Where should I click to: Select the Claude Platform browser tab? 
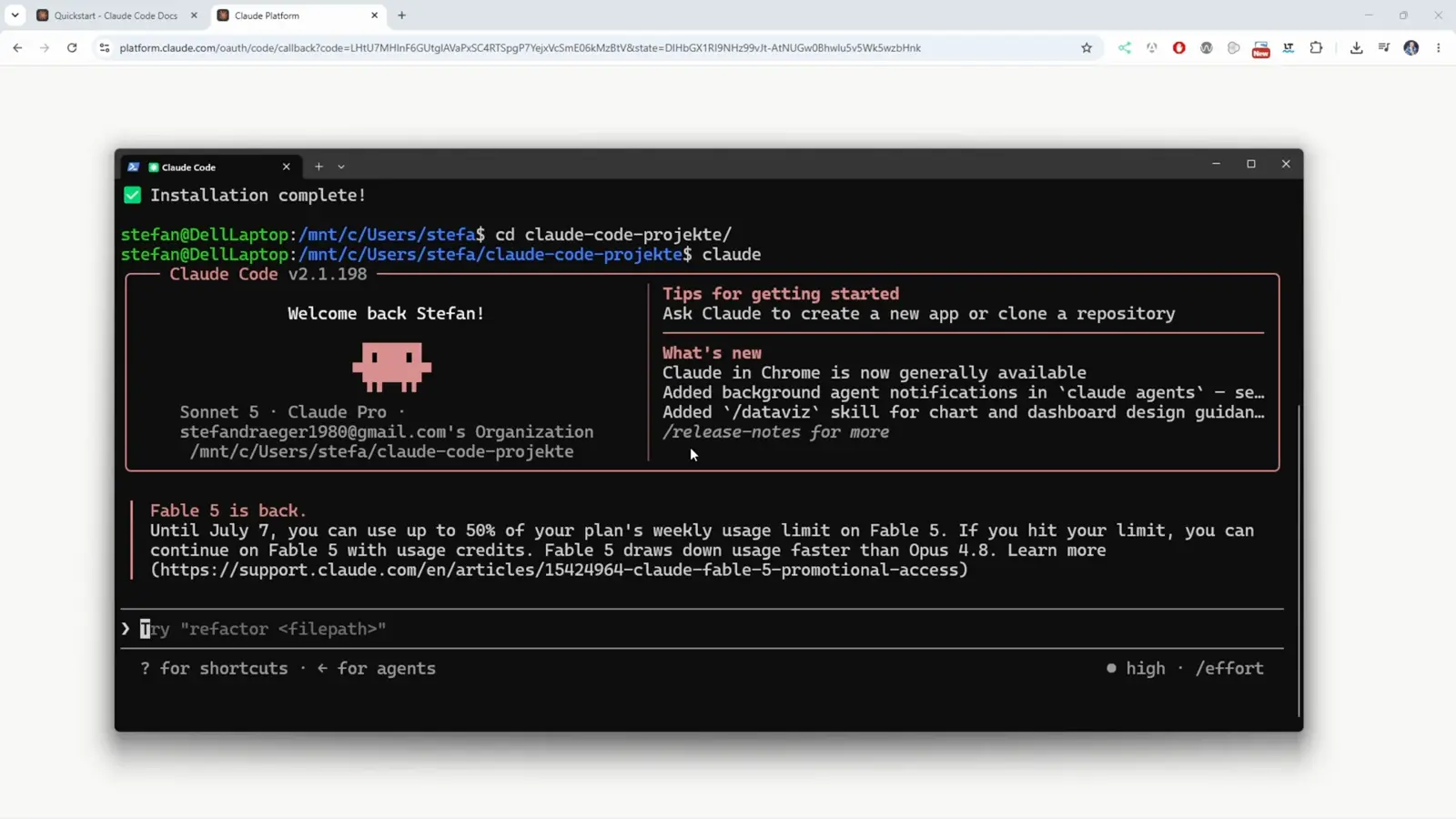(298, 15)
